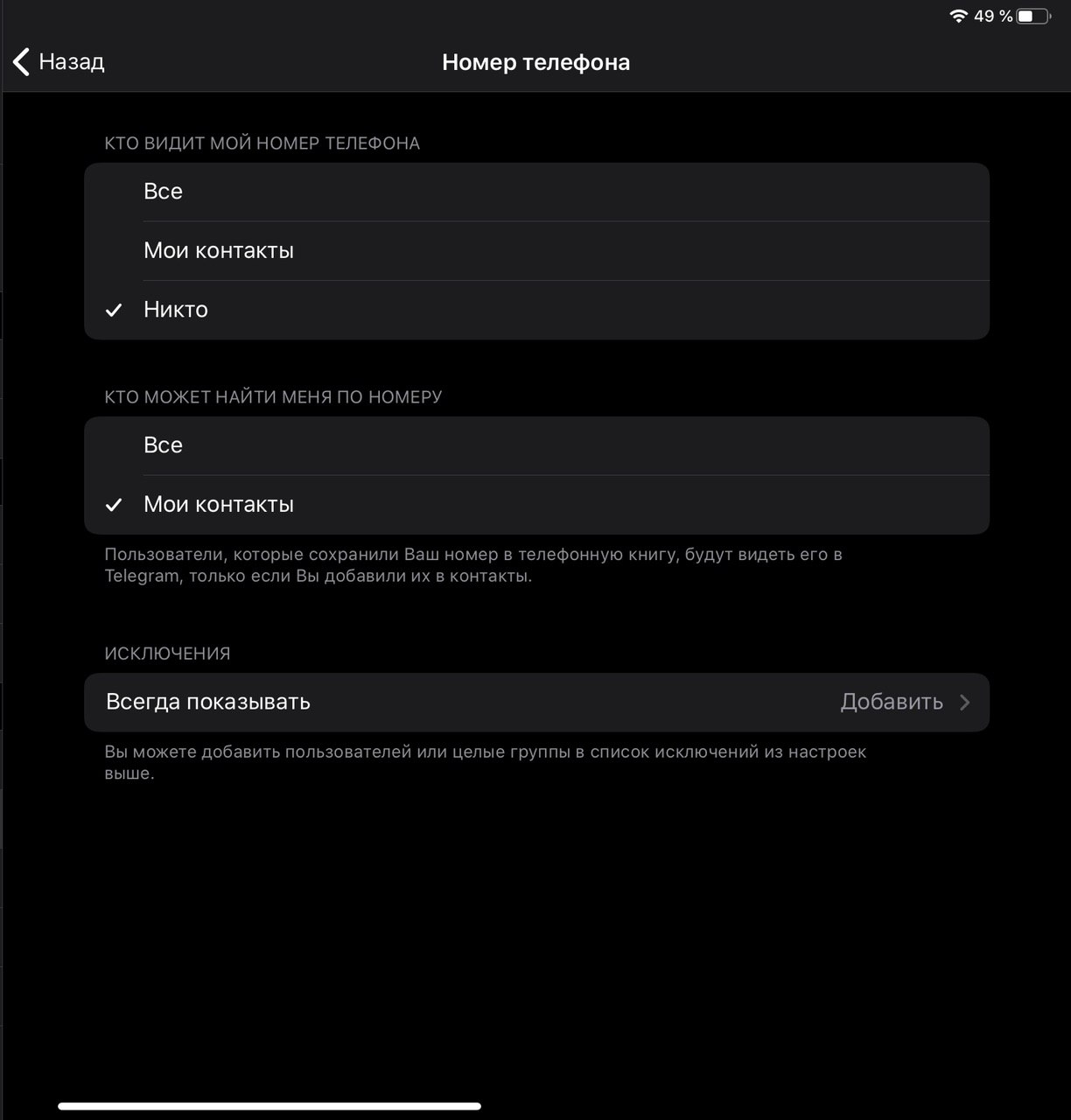The height and width of the screenshot is (1120, 1071).
Task: Open the Всегда показывать exceptions row
Action: coord(536,702)
